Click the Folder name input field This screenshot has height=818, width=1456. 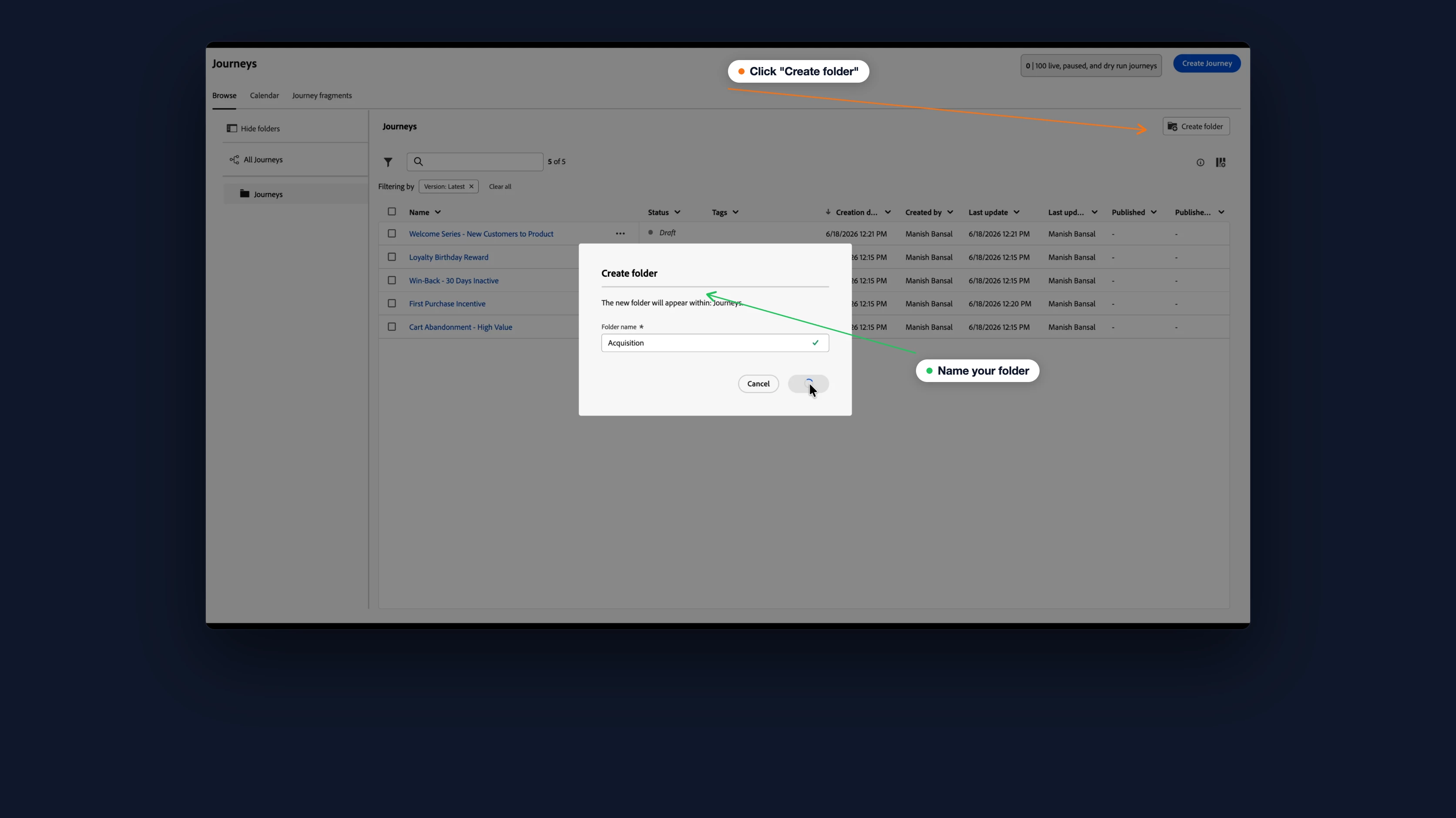[715, 343]
